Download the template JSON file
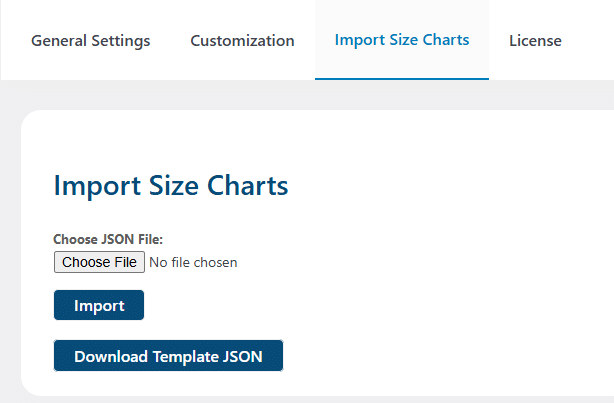The height and width of the screenshot is (403, 614). coord(168,356)
